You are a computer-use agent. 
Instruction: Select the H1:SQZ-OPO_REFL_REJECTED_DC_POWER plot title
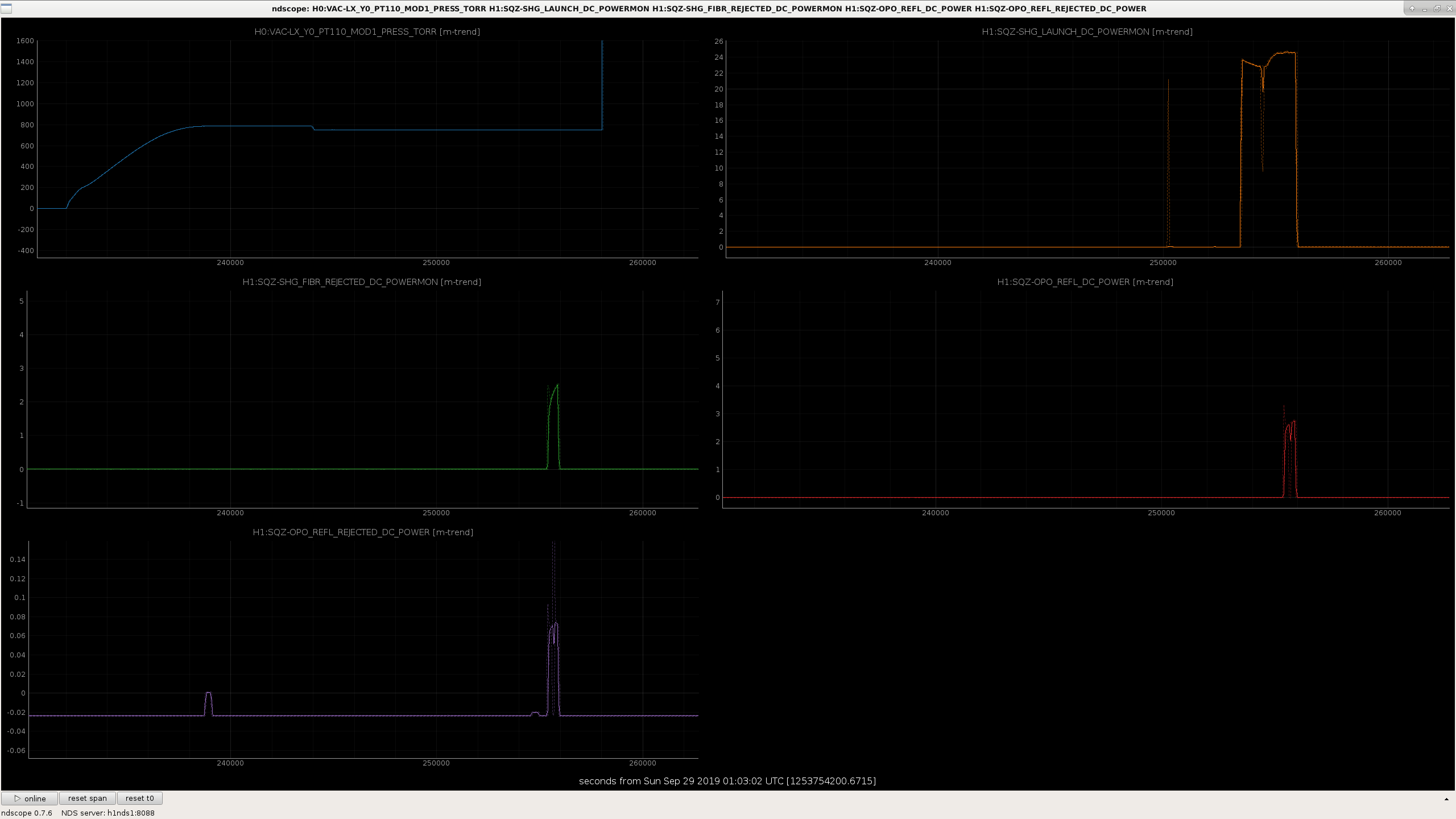tap(363, 532)
